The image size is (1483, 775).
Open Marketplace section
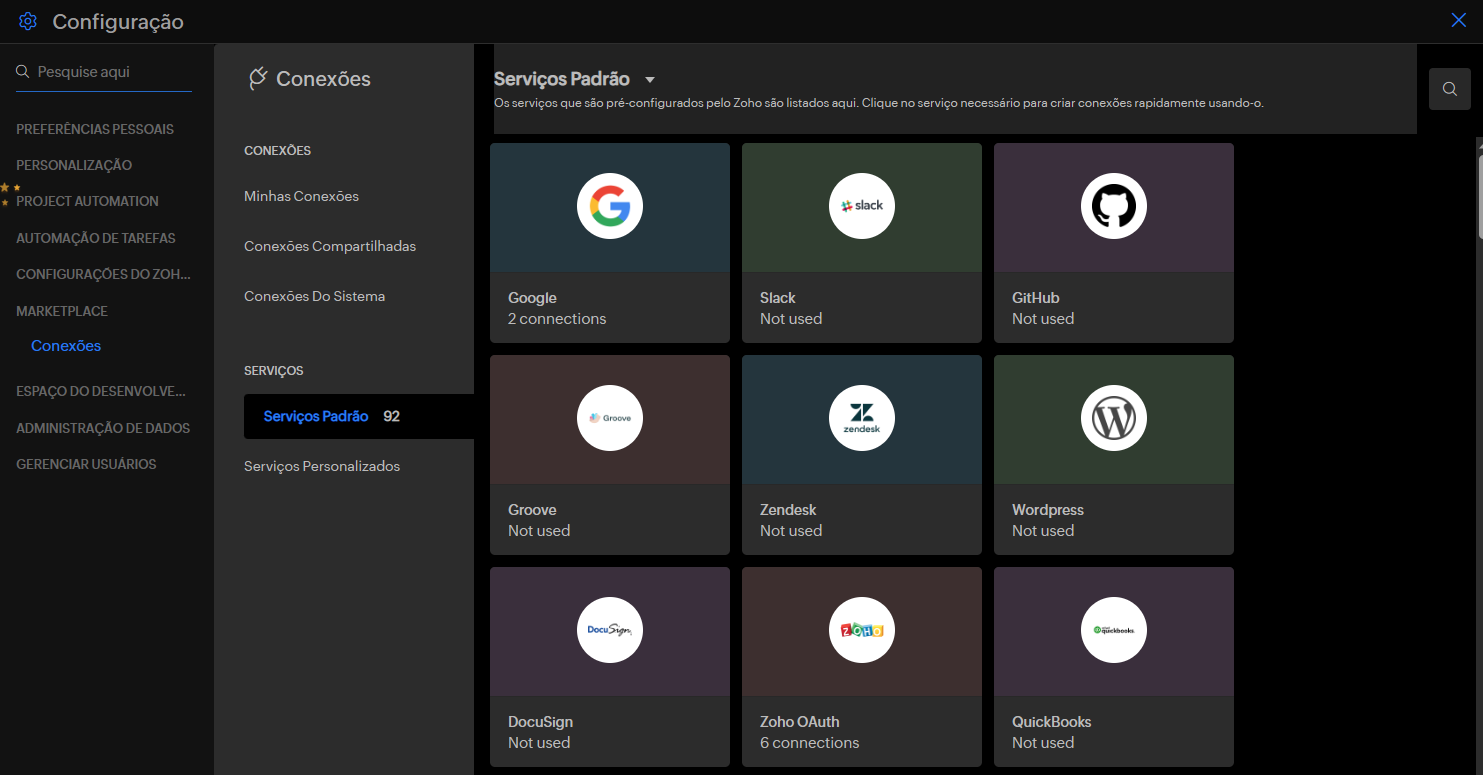coord(62,311)
